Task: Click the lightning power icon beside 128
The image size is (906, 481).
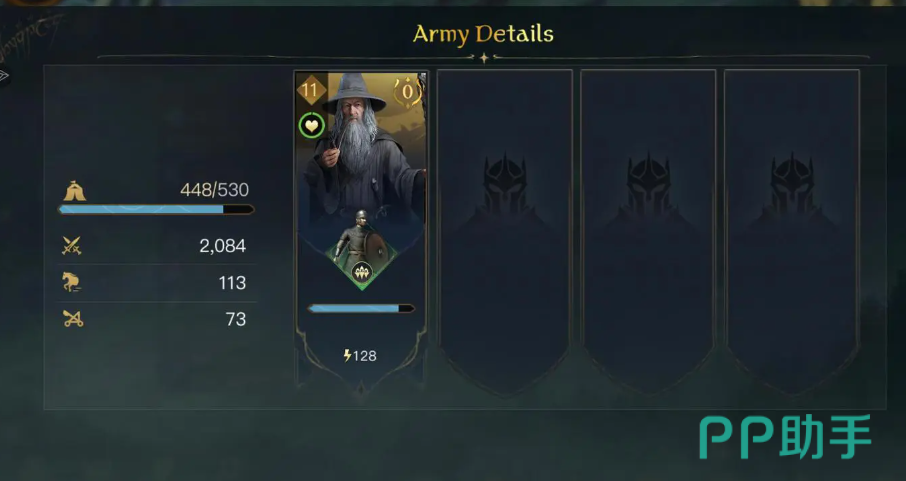Action: pyautogui.click(x=347, y=356)
